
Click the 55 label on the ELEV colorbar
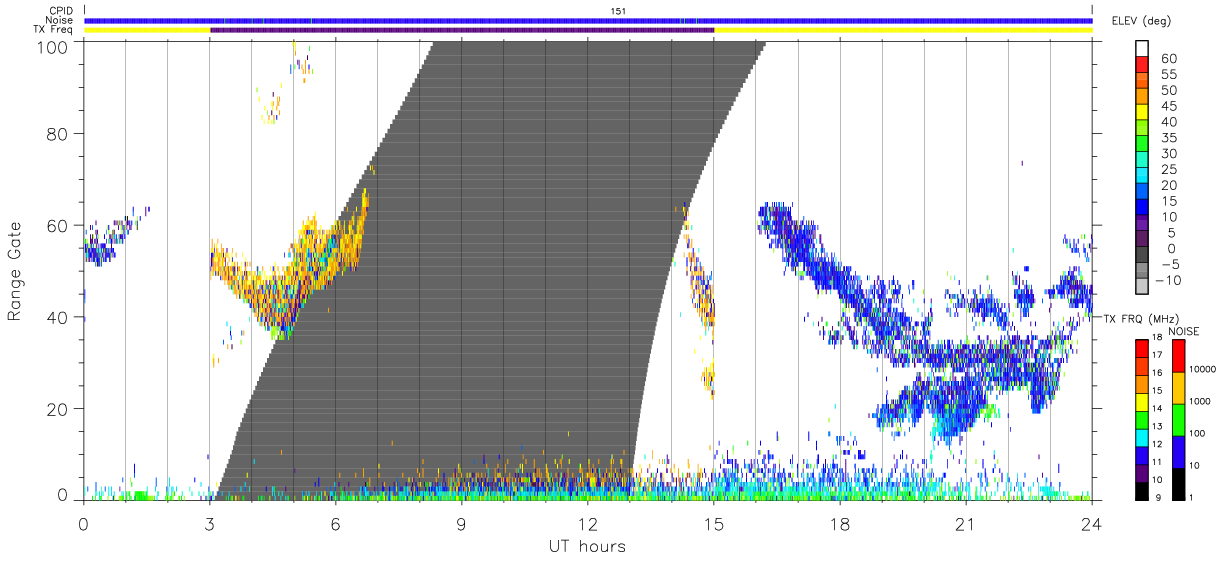click(x=1168, y=74)
